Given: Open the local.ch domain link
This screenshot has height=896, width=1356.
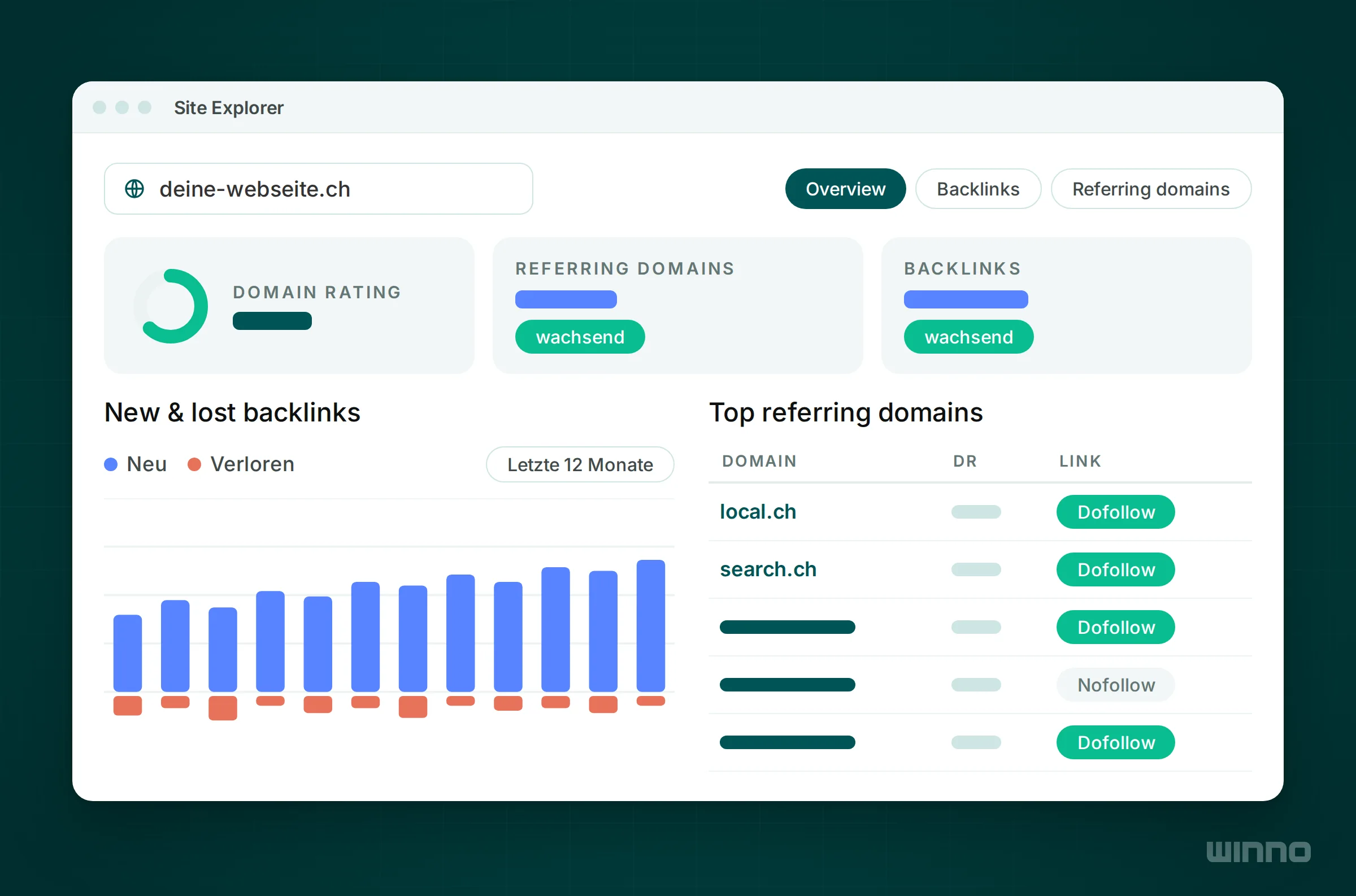Looking at the screenshot, I should click(x=758, y=511).
